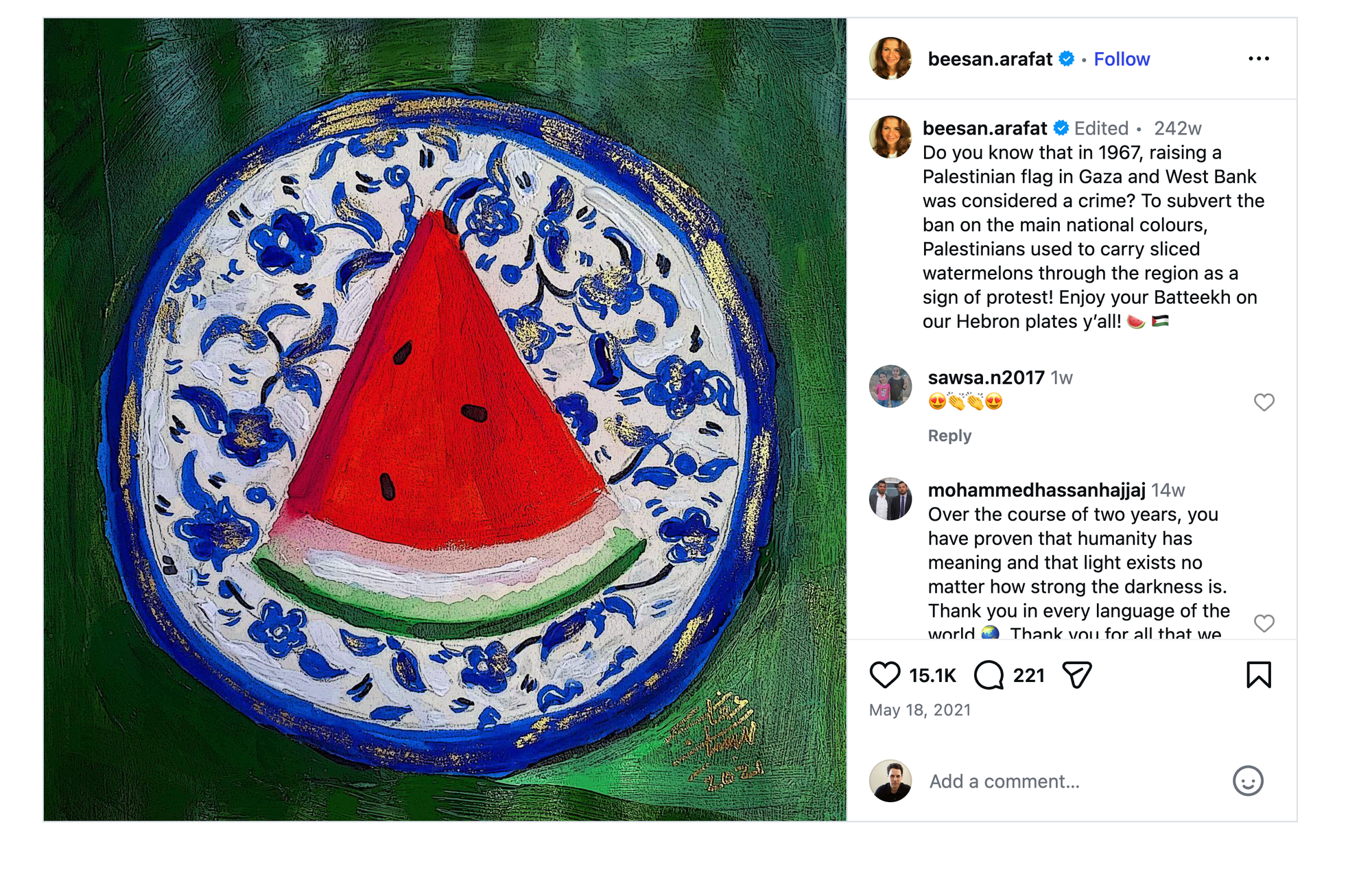Open the May 18, 2021 post date link

tap(920, 710)
